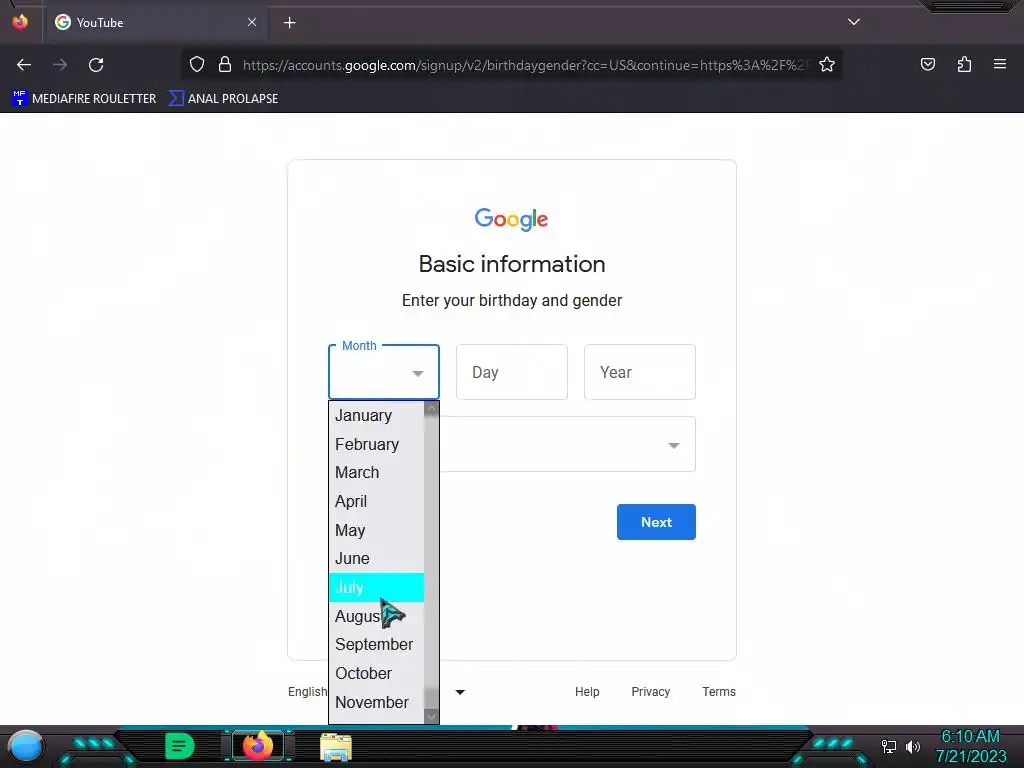Viewport: 1024px width, 768px height.
Task: Choose August from the month list
Action: [376, 616]
